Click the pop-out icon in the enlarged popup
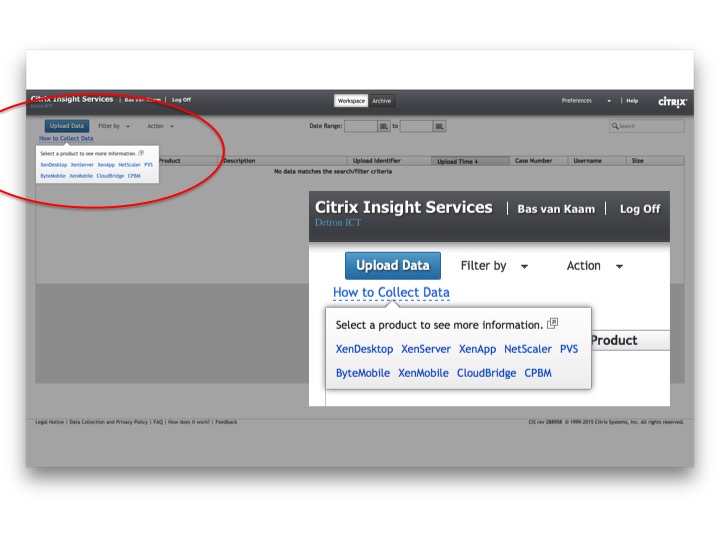 click(x=553, y=323)
